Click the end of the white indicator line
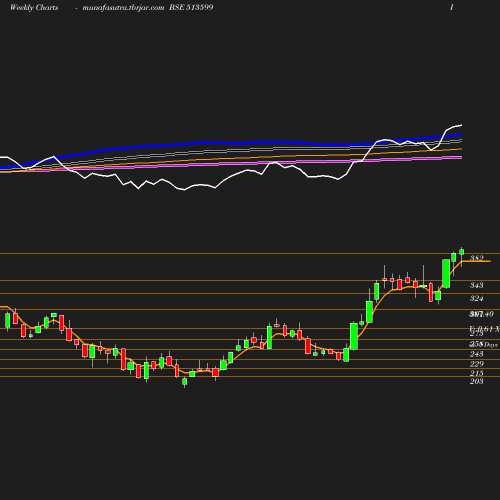Screen dimensions: 500x500 coord(461,125)
